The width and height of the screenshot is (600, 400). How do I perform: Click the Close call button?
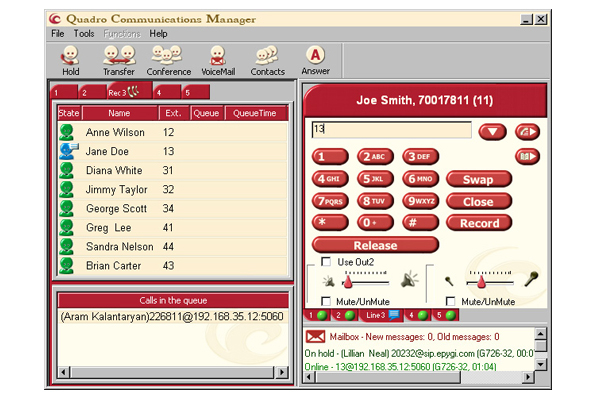[479, 201]
